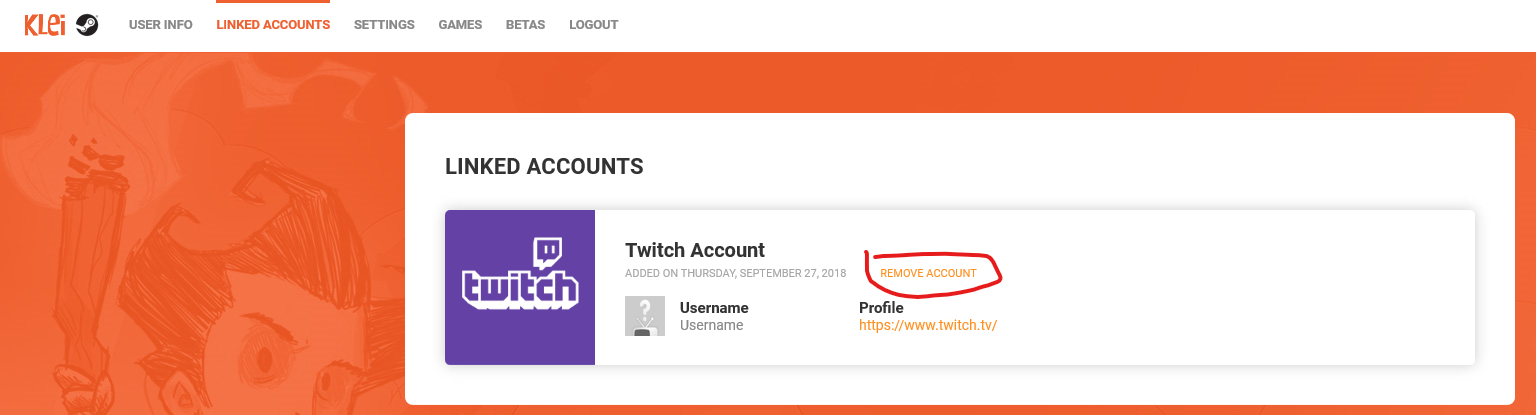Image resolution: width=1536 pixels, height=415 pixels.
Task: Log out using the Logout menu item
Action: click(x=593, y=25)
